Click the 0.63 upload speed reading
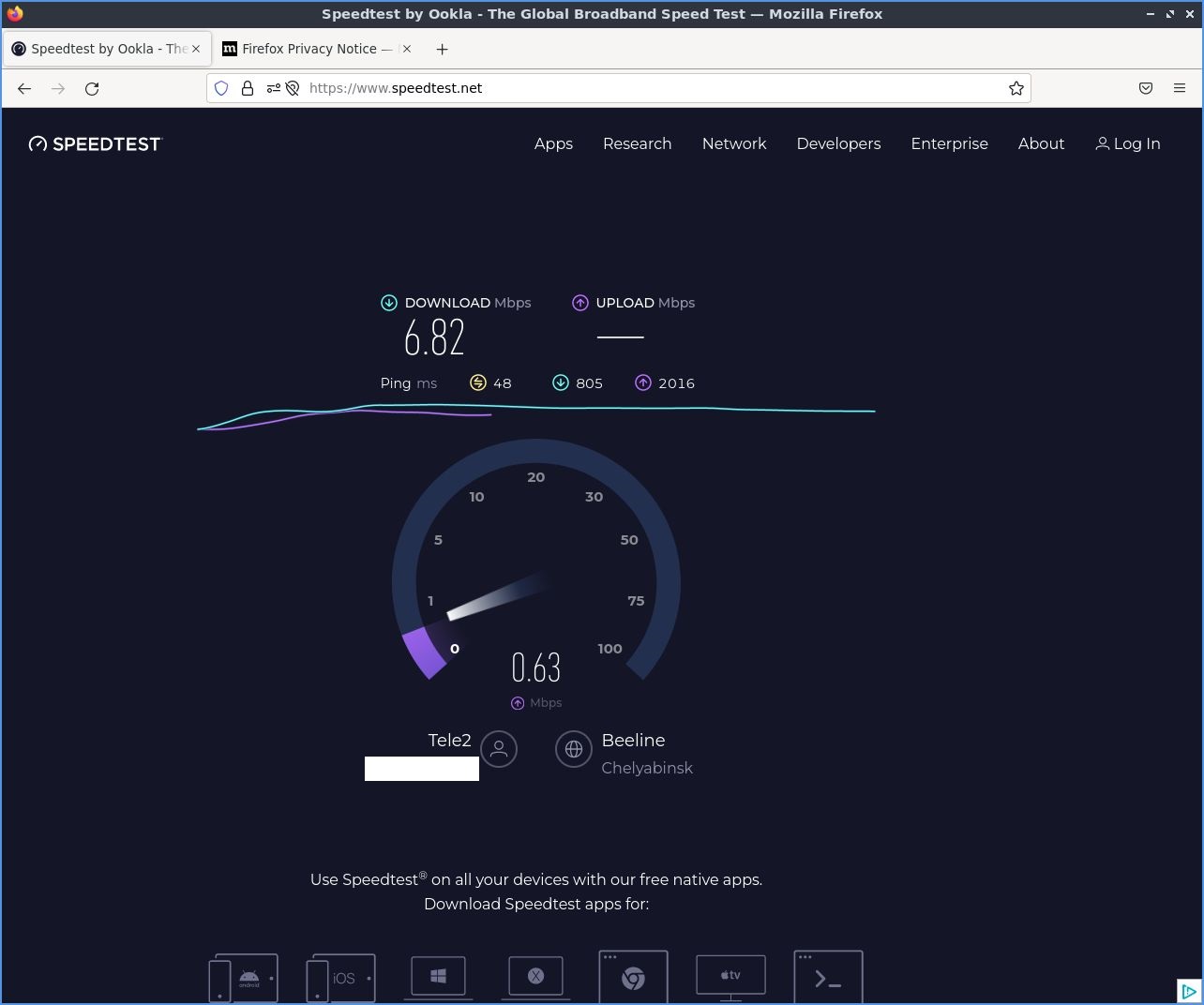The width and height of the screenshot is (1204, 1005). coord(536,667)
